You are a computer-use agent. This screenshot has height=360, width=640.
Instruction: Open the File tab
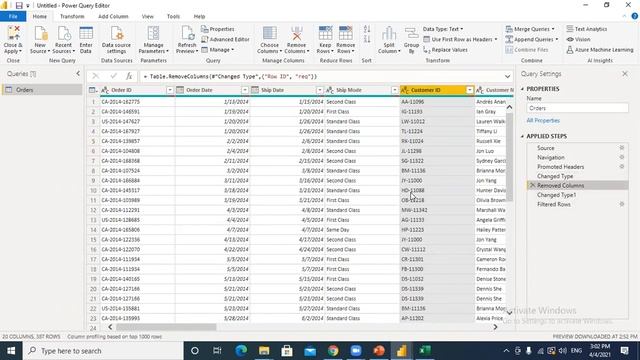coord(13,16)
